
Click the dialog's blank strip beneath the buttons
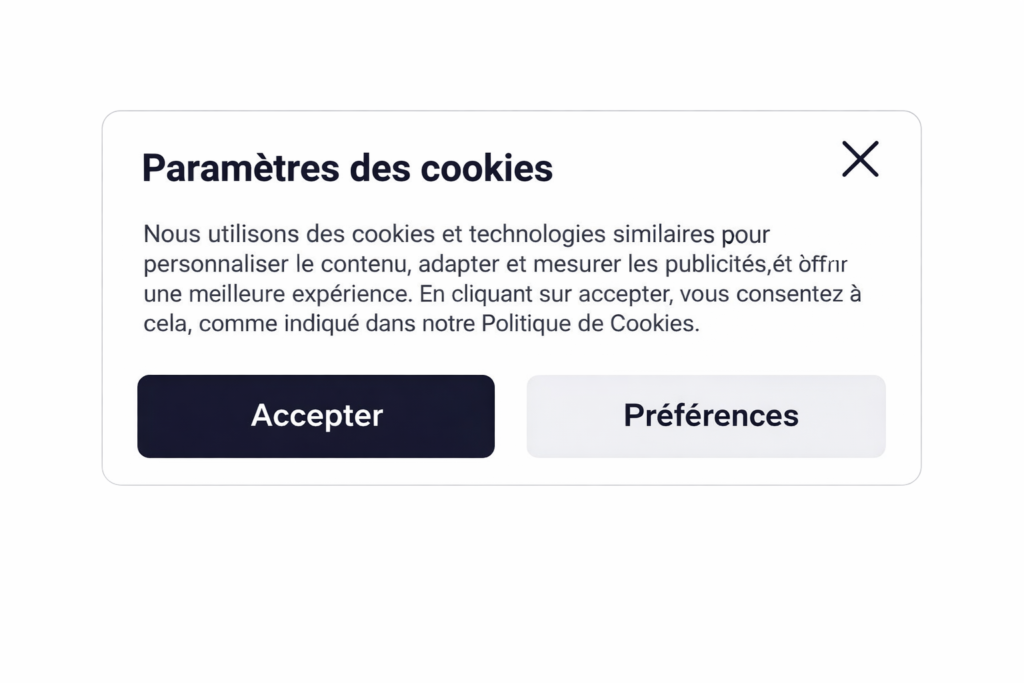click(512, 471)
